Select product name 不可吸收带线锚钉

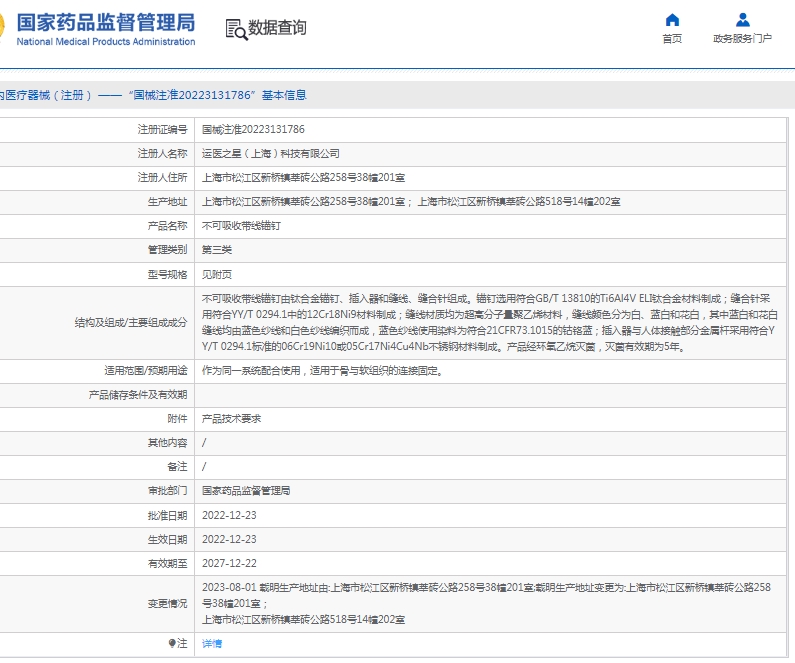tap(241, 226)
